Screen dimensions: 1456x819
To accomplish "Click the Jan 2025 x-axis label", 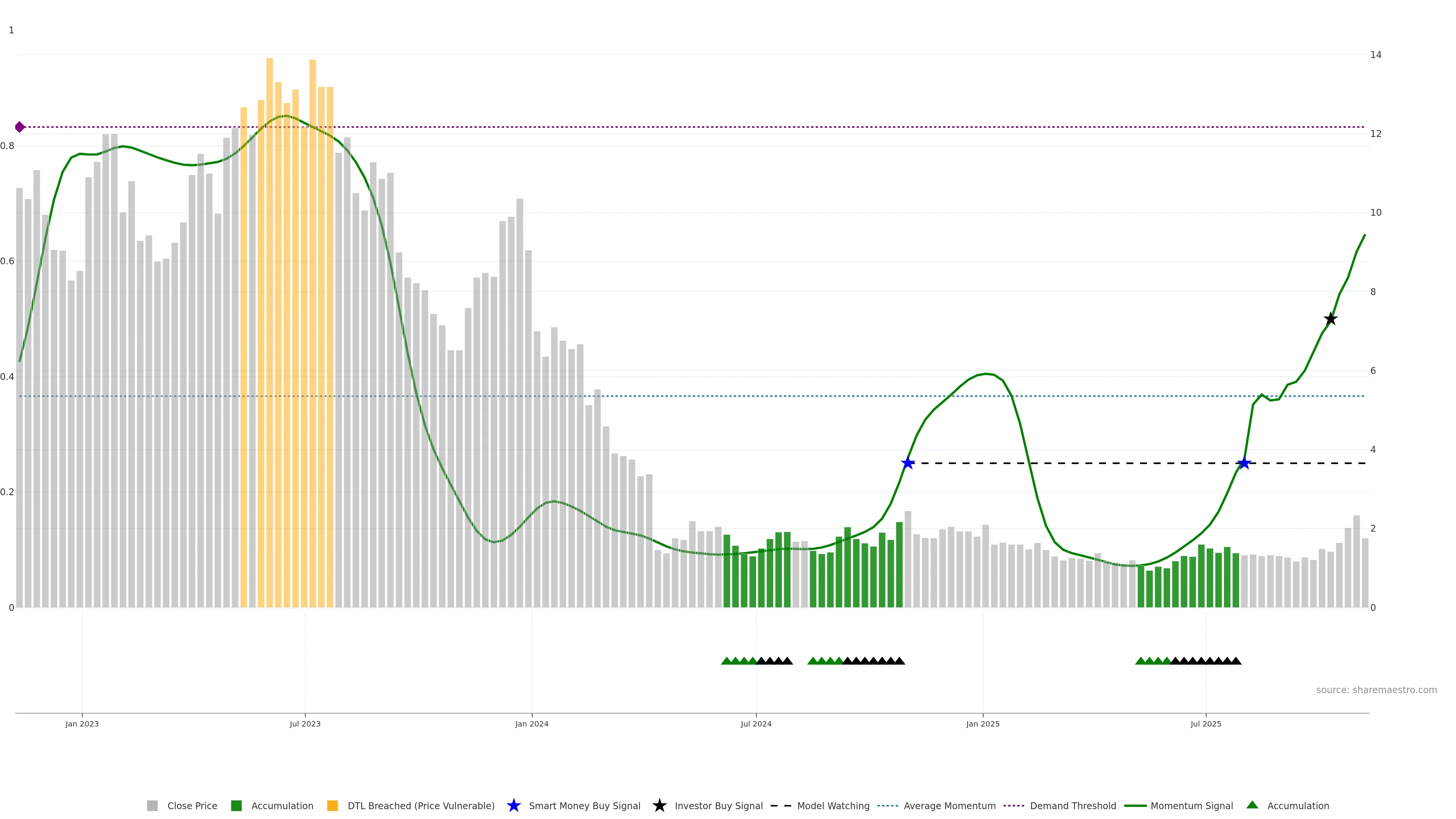I will click(x=982, y=723).
